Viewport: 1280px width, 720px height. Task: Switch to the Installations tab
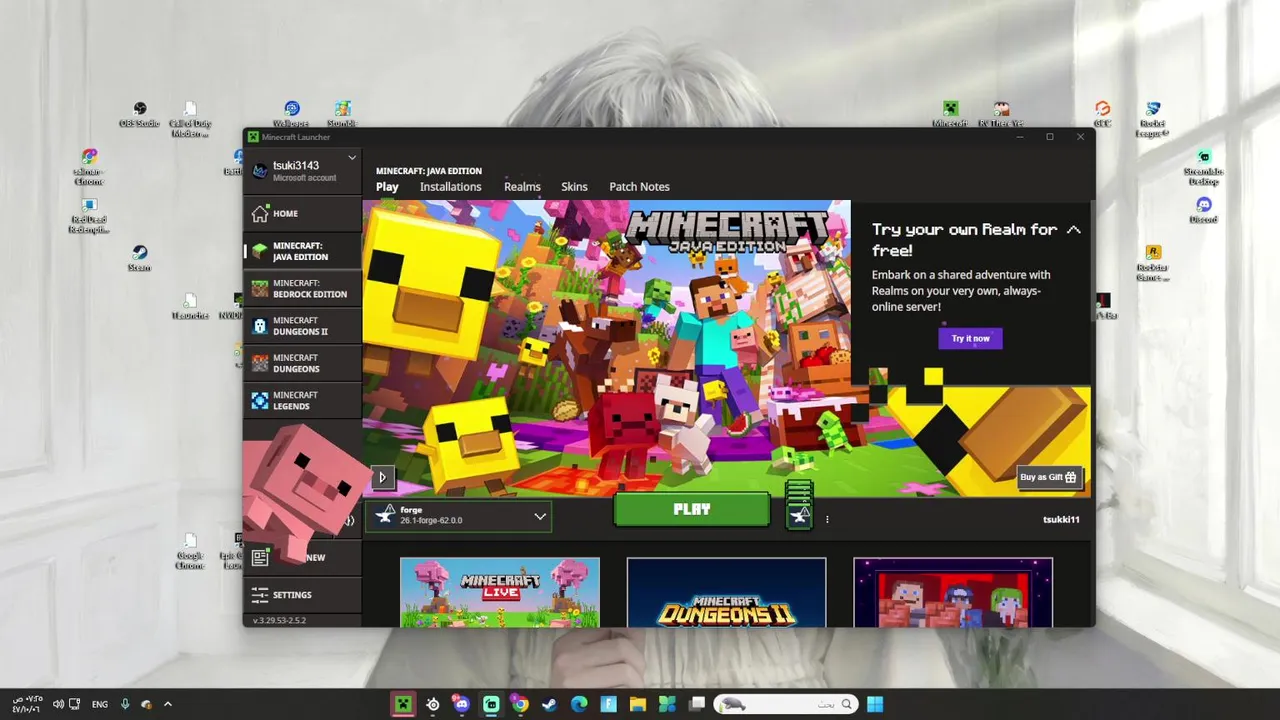[x=450, y=187]
